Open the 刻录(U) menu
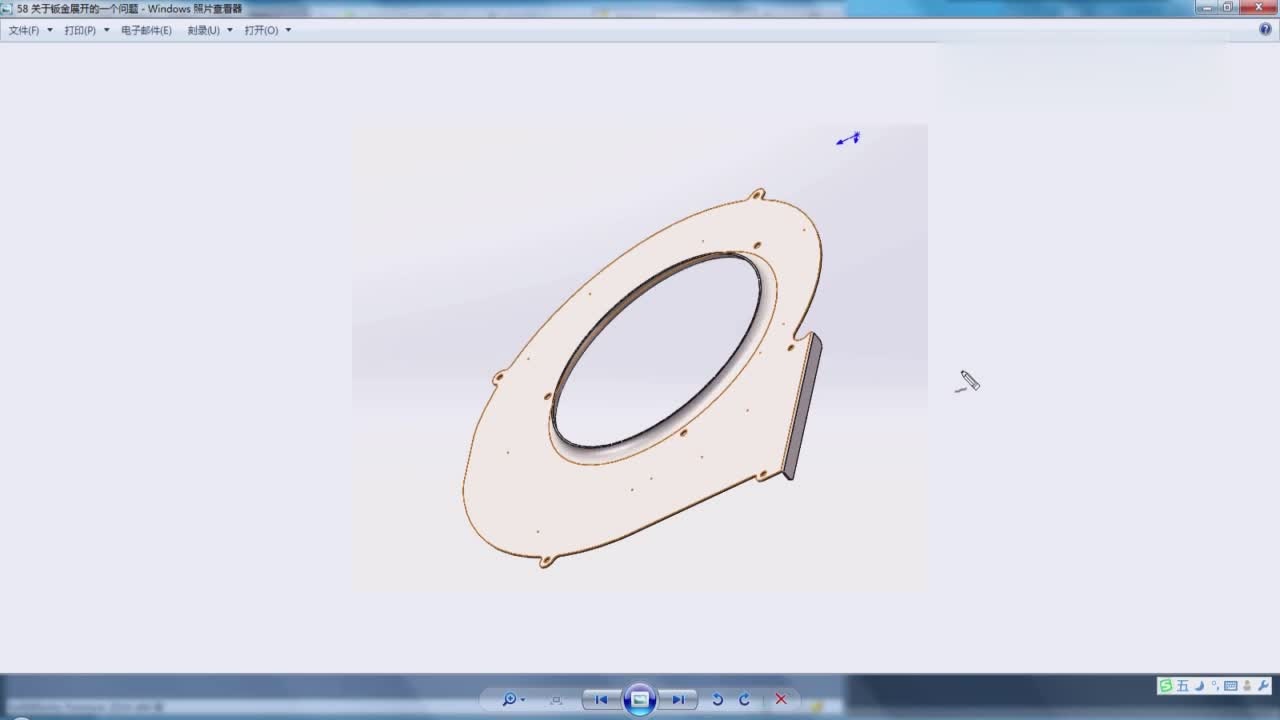This screenshot has width=1280, height=720. coord(210,30)
